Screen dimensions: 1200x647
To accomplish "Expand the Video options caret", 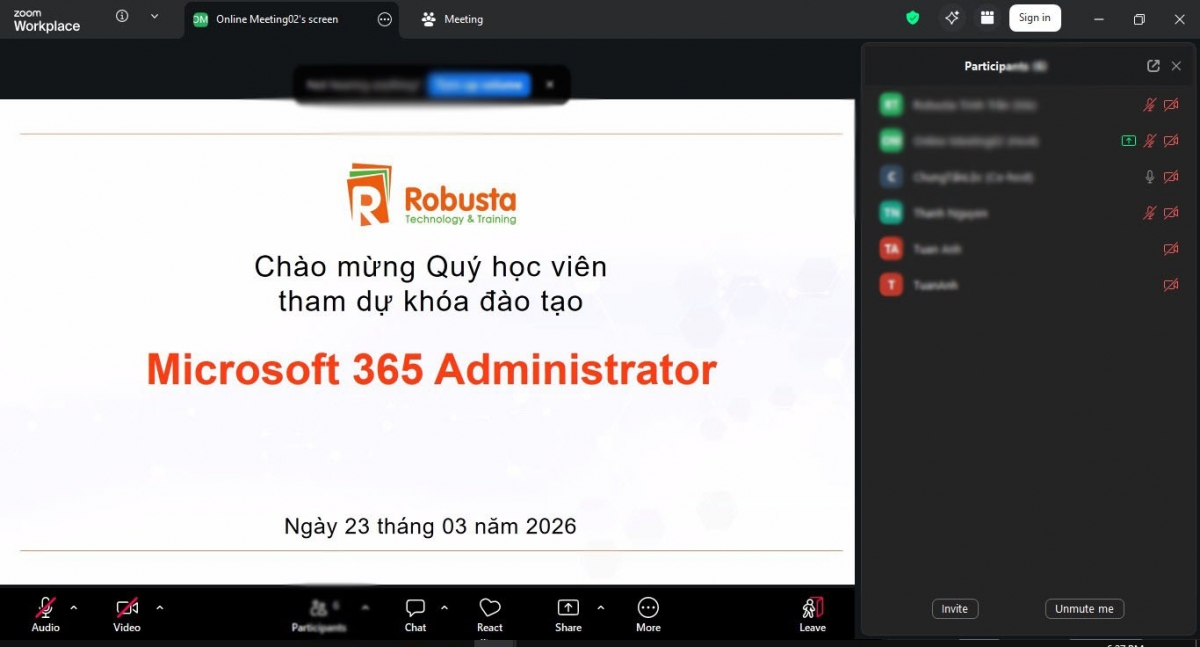I will [159, 607].
